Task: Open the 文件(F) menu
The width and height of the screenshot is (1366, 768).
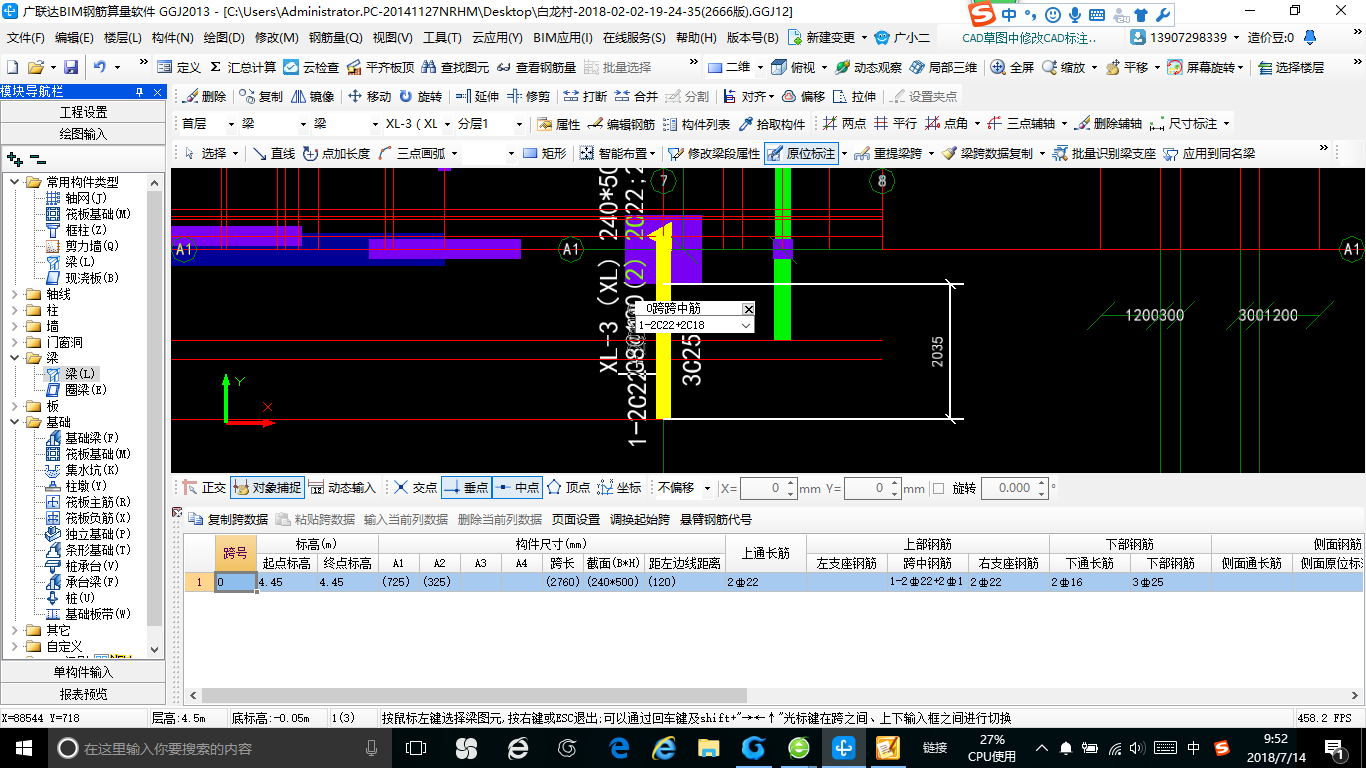Action: 26,37
